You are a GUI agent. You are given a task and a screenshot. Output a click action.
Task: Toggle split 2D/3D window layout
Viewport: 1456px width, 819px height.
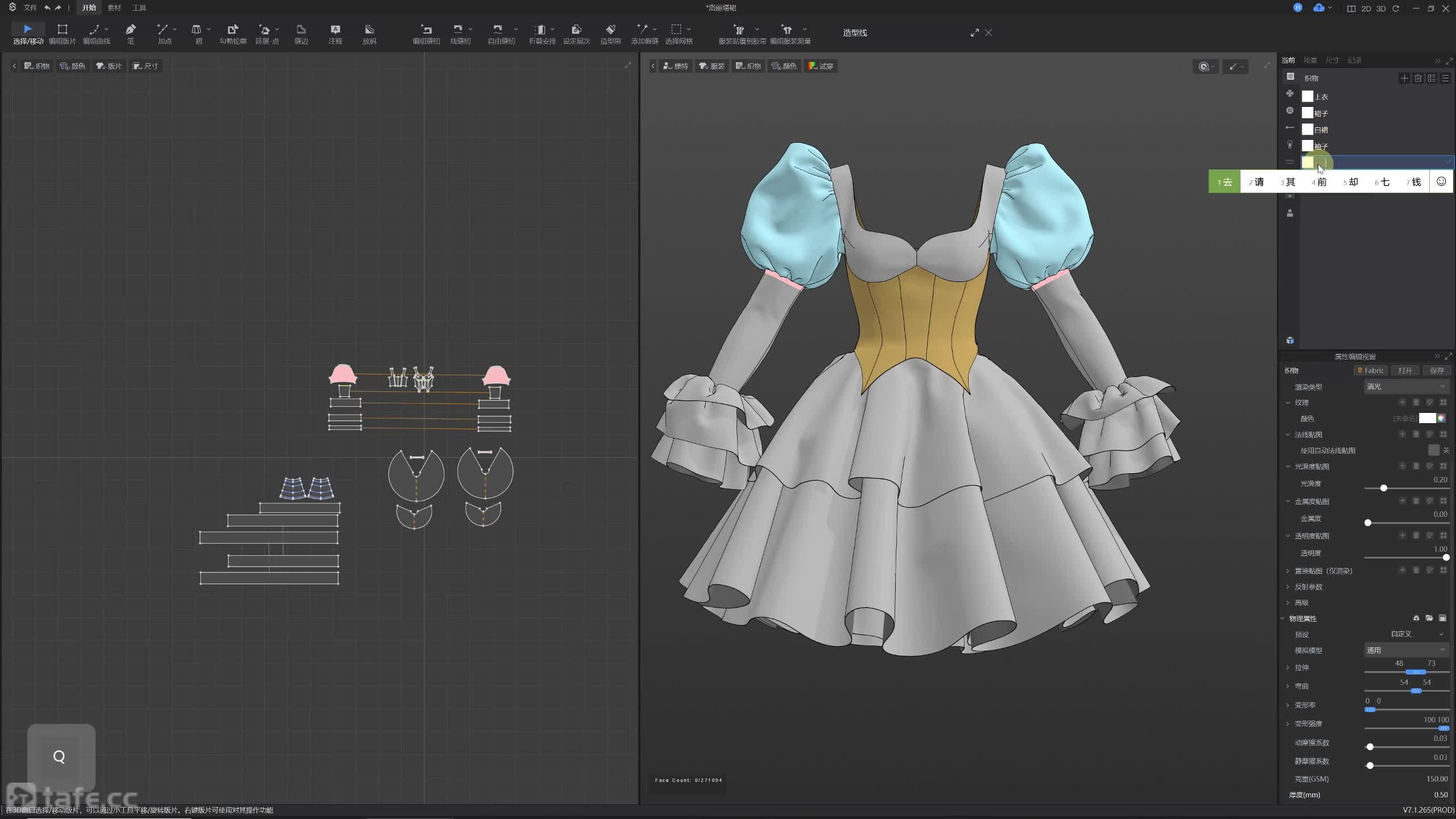pos(1351,9)
